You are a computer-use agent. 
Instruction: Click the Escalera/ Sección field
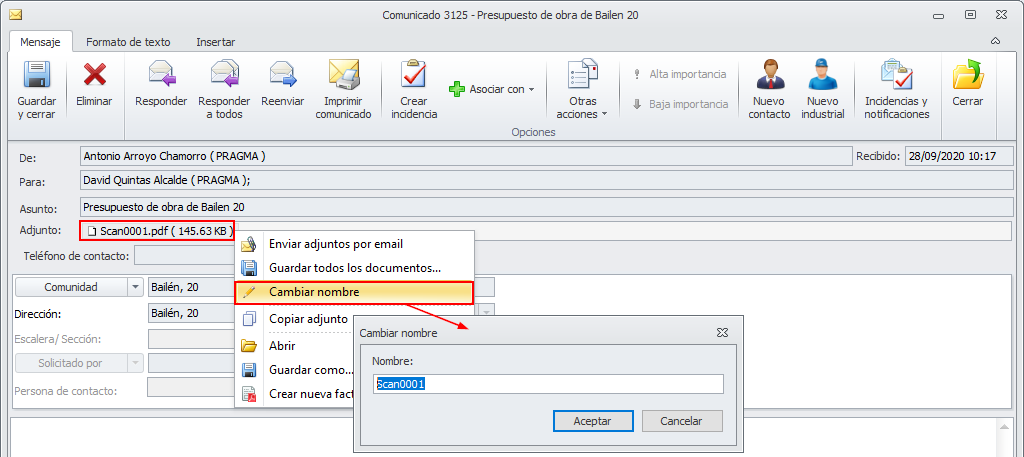pyautogui.click(x=191, y=339)
